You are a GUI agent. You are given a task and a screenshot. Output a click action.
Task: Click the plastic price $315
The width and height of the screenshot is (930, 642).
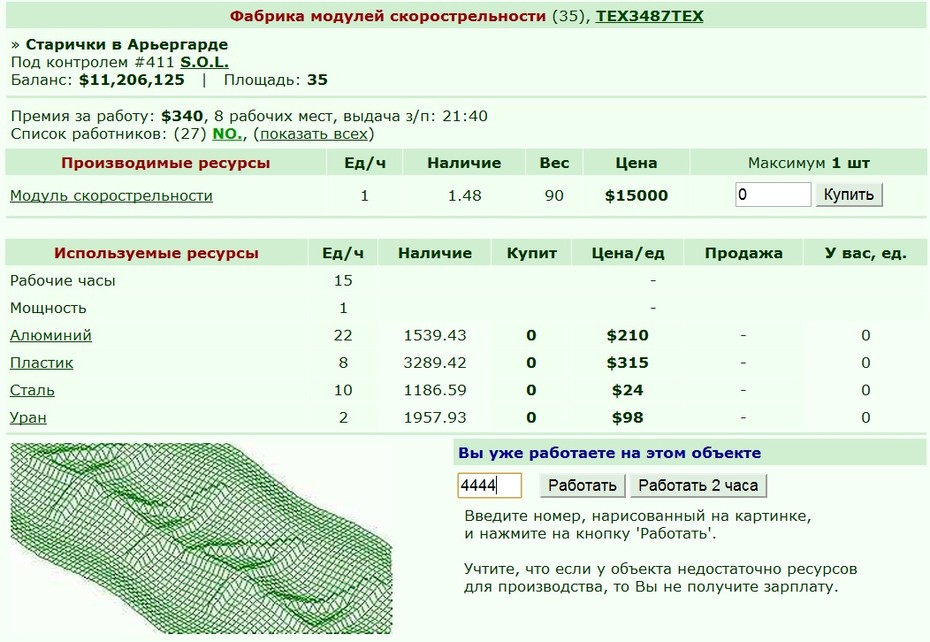[628, 363]
